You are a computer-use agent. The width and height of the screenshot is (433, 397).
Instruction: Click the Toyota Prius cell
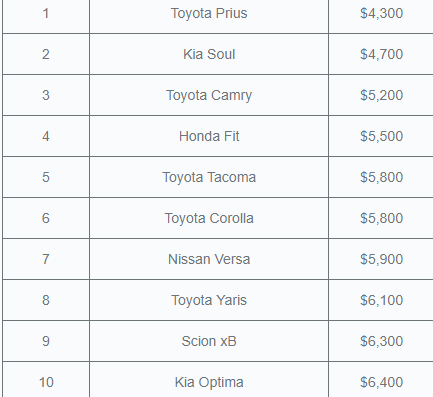[x=209, y=13]
